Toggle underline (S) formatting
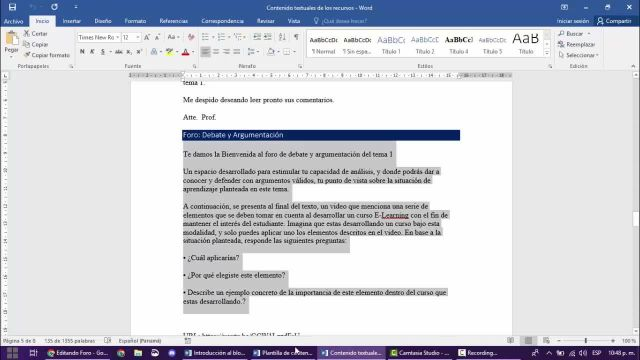The image size is (640, 360). 102,52
